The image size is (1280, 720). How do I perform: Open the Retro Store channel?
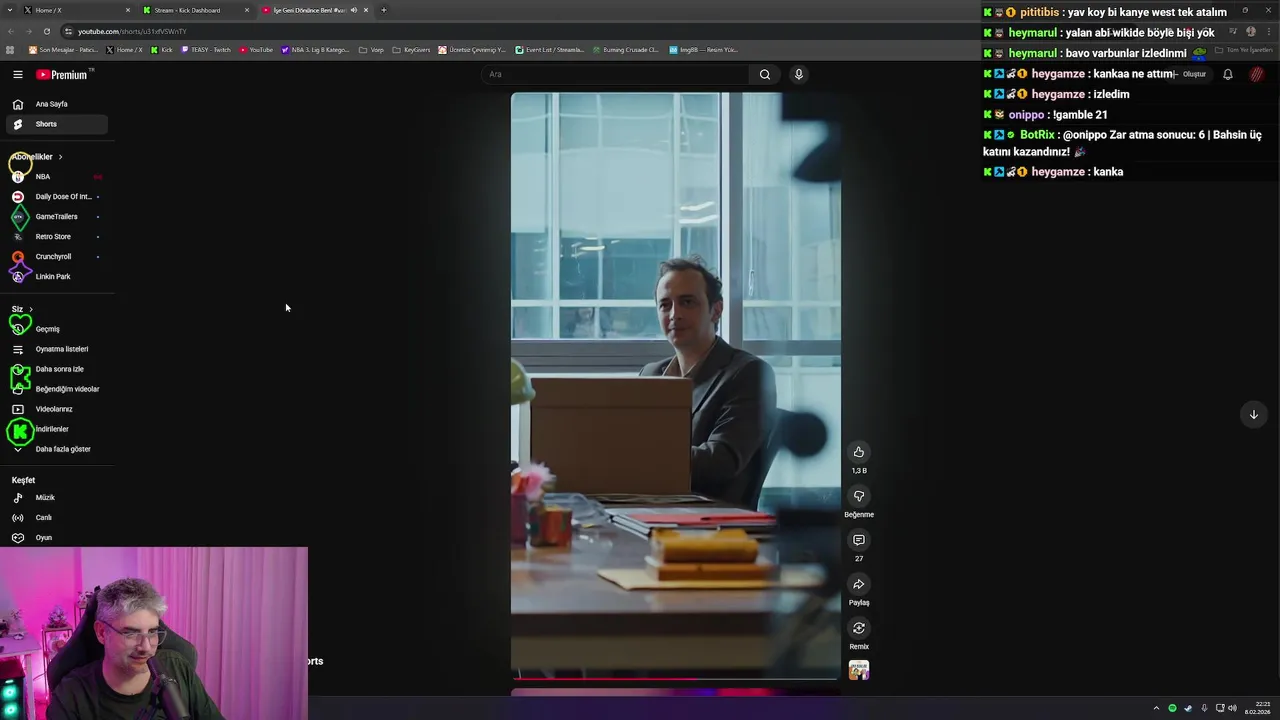(56, 237)
